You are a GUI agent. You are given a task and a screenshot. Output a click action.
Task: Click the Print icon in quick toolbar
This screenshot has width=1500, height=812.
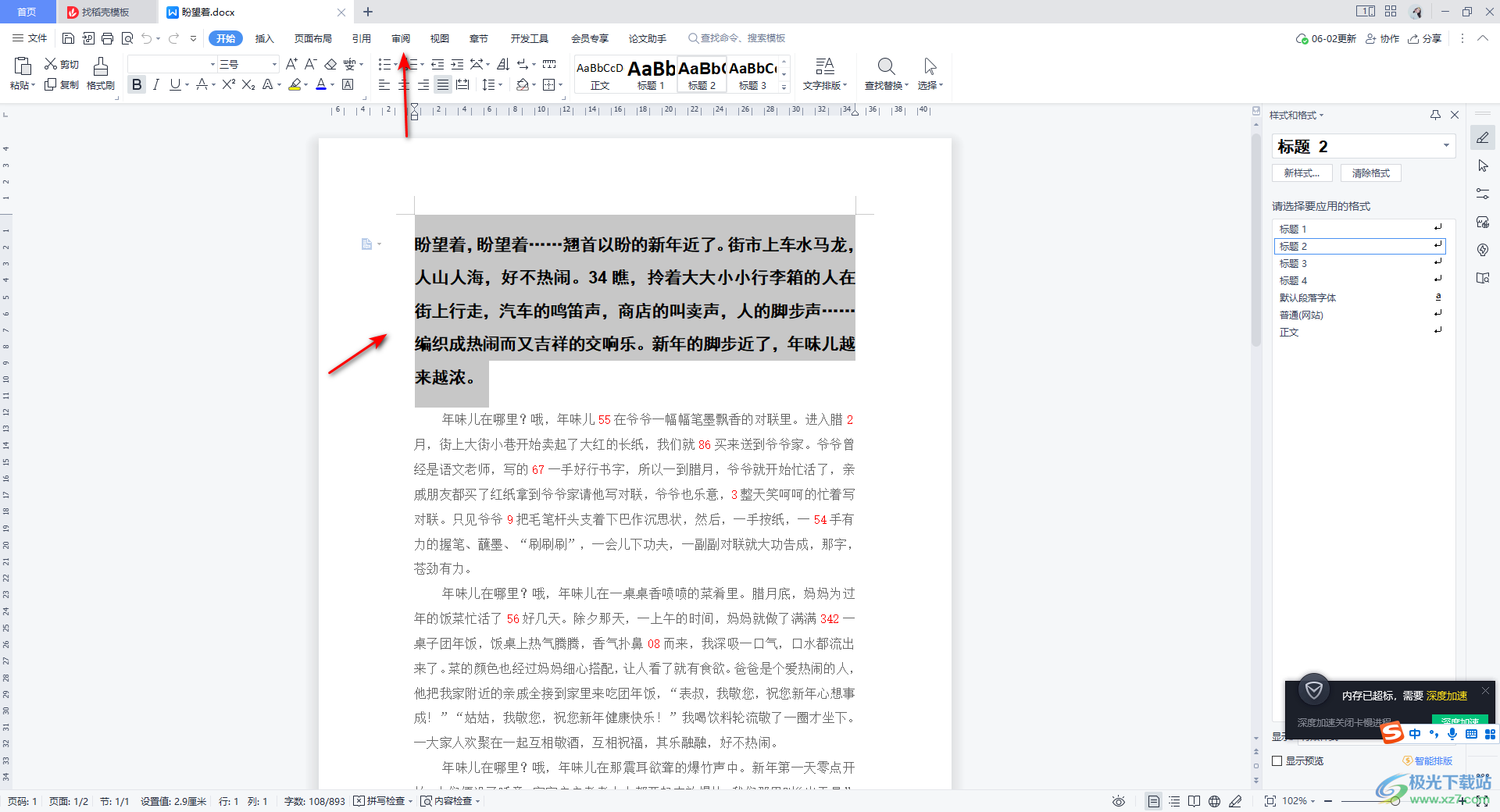107,38
